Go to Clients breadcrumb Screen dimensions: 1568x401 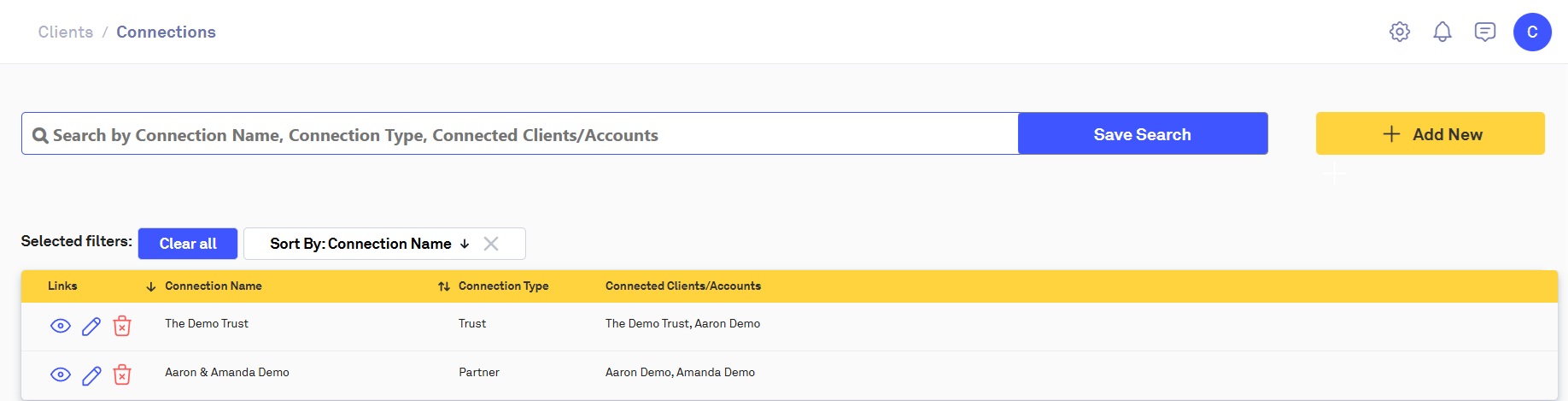pos(66,32)
